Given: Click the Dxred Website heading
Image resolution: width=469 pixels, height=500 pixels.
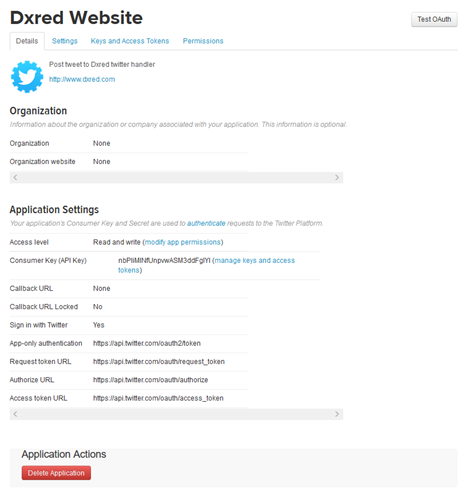Looking at the screenshot, I should pyautogui.click(x=76, y=18).
